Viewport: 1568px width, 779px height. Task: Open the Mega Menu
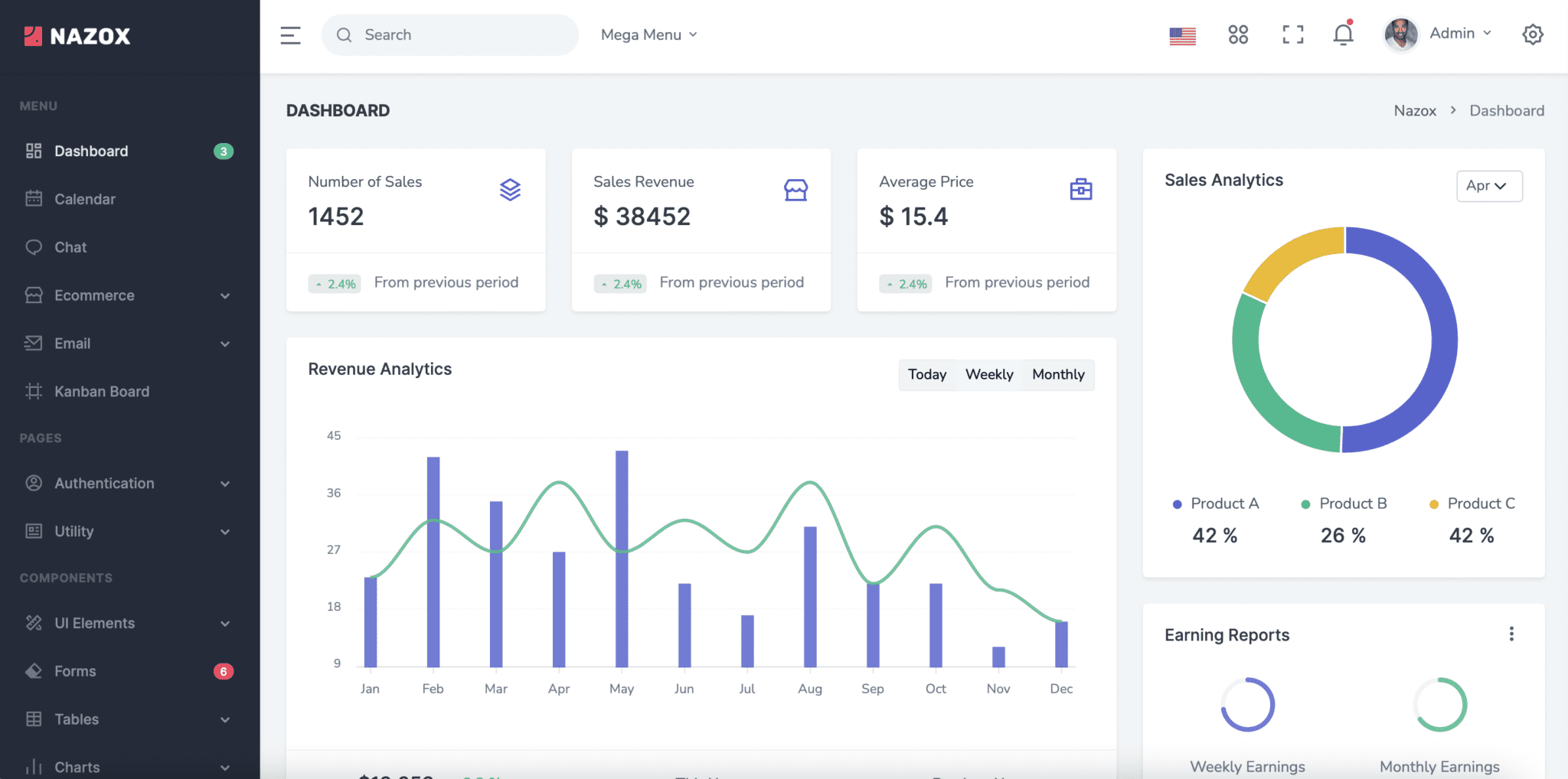point(648,34)
